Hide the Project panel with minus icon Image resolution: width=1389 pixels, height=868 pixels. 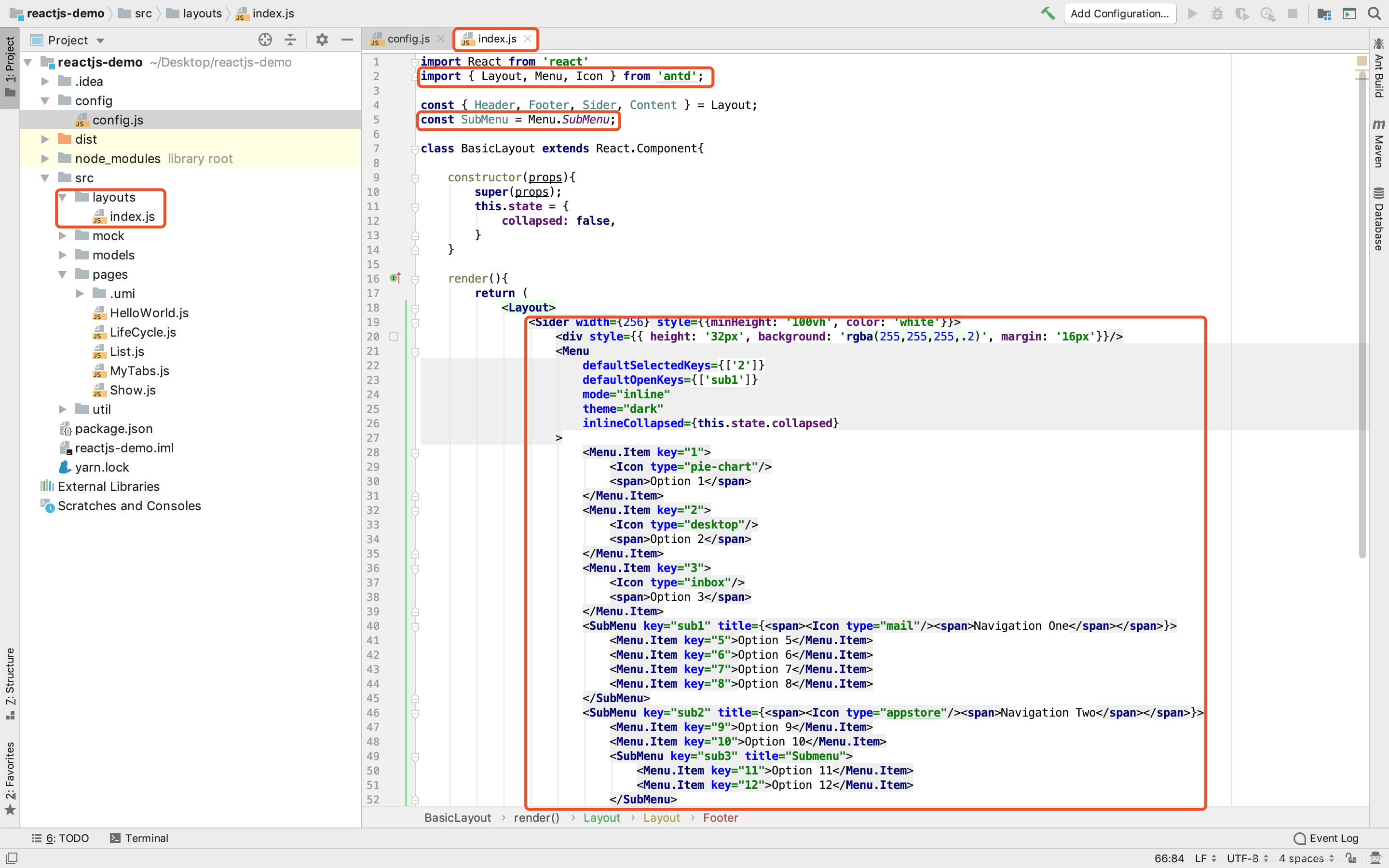347,40
